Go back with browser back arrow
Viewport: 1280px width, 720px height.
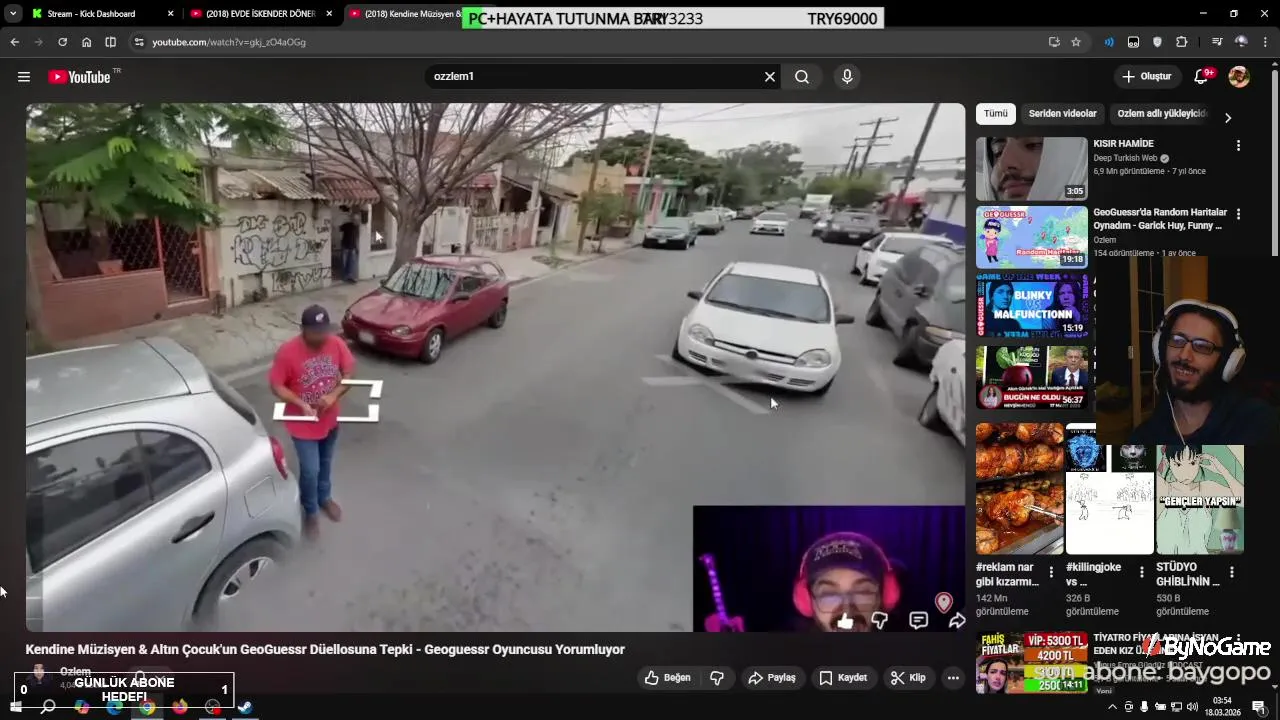(x=14, y=42)
